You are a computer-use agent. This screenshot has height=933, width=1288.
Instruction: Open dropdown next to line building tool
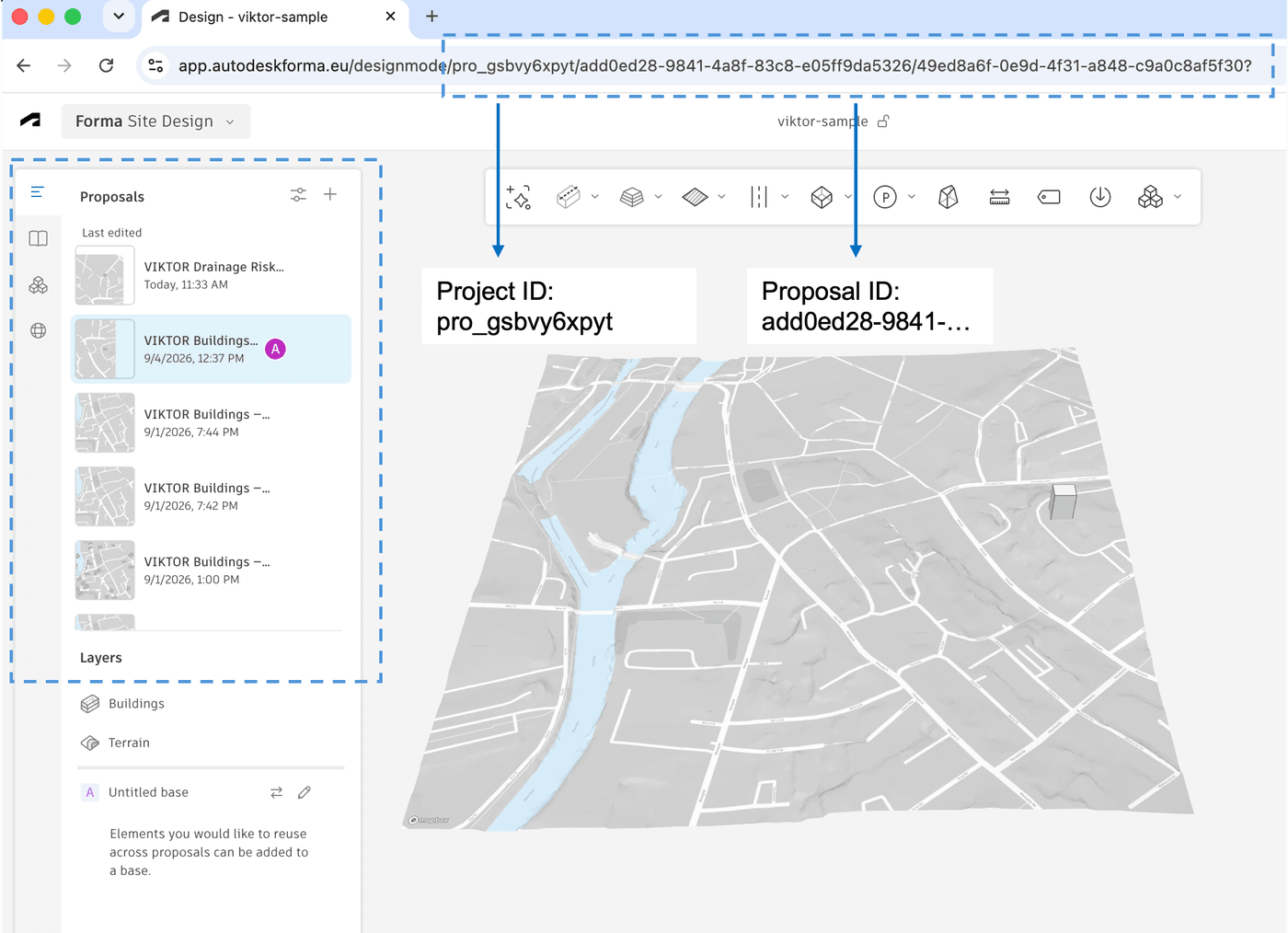point(595,197)
